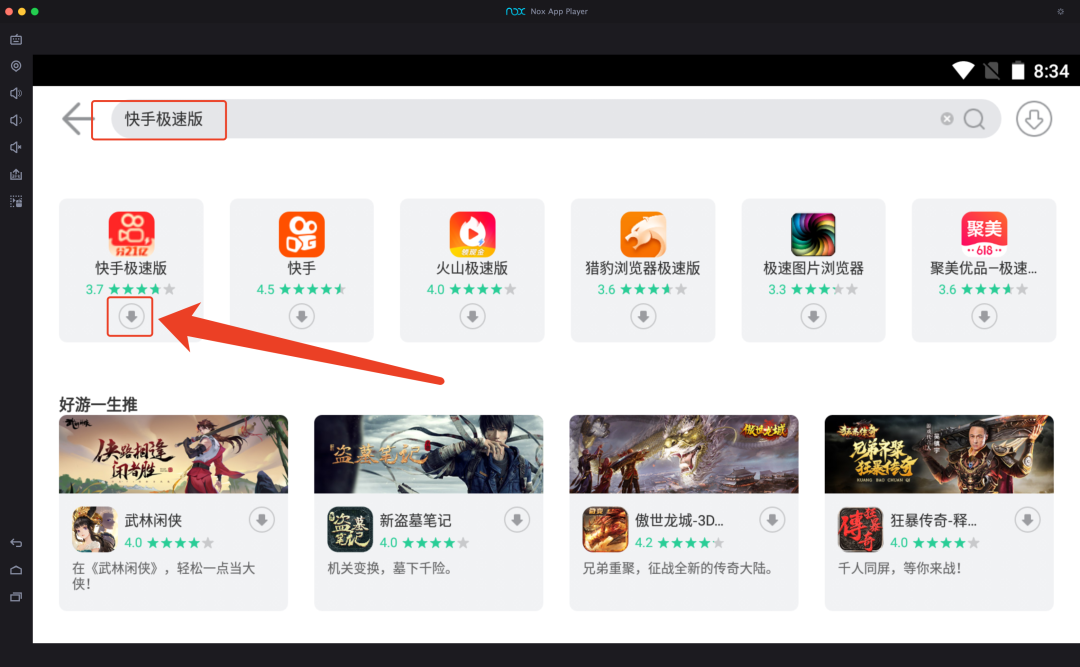Open 狂暴传奇 small game icon
The image size is (1080, 667).
click(860, 529)
